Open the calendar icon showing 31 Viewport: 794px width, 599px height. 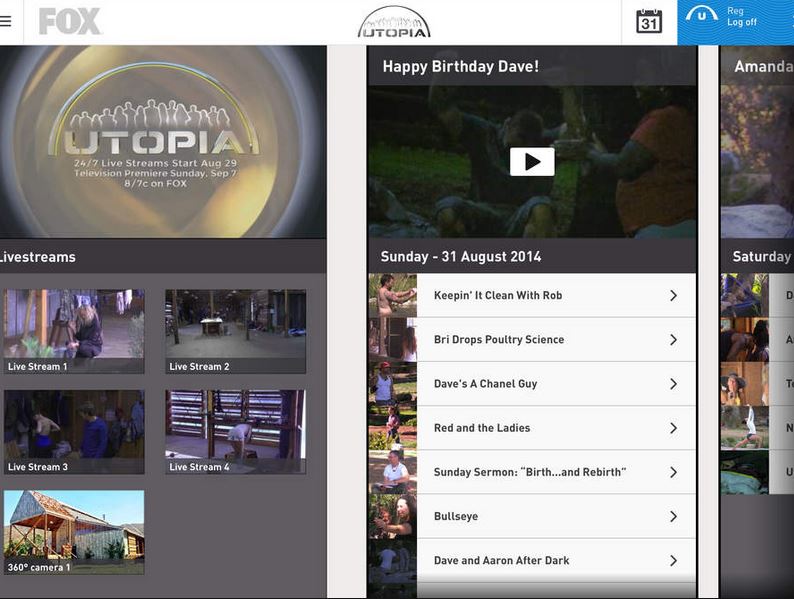[649, 22]
